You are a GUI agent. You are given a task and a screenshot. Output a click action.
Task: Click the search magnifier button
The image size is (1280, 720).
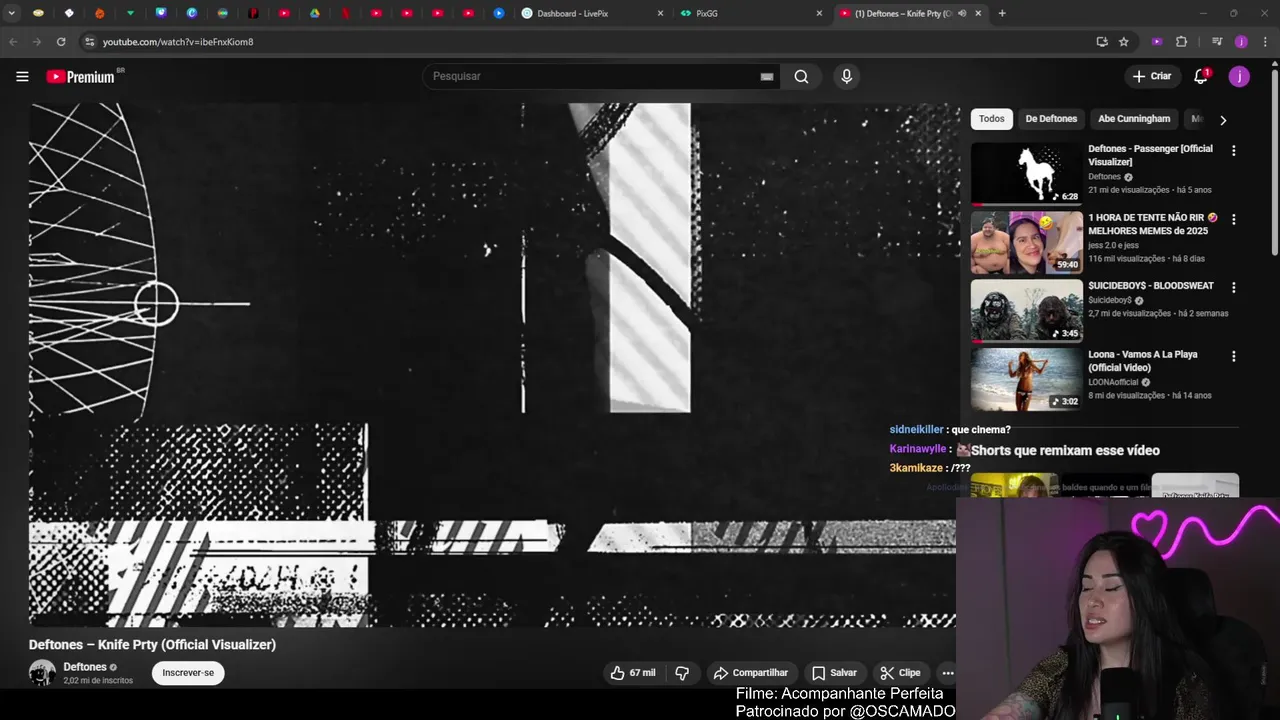pyautogui.click(x=801, y=76)
